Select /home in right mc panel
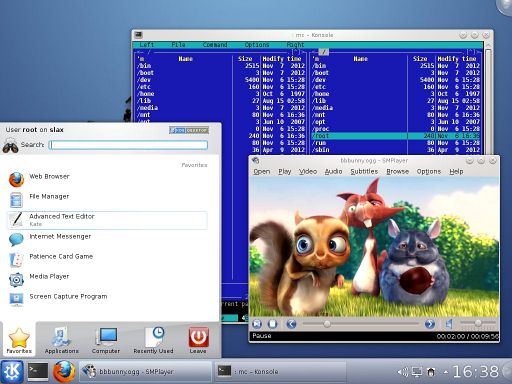The height and width of the screenshot is (384, 512). [x=396, y=94]
